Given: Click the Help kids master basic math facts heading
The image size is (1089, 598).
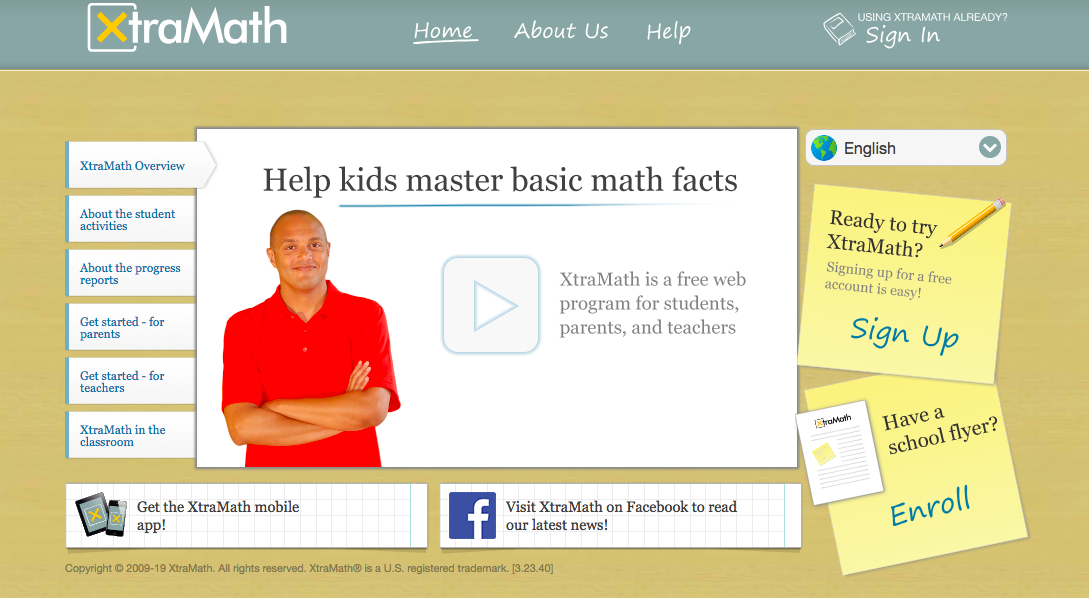Looking at the screenshot, I should pos(500,180).
